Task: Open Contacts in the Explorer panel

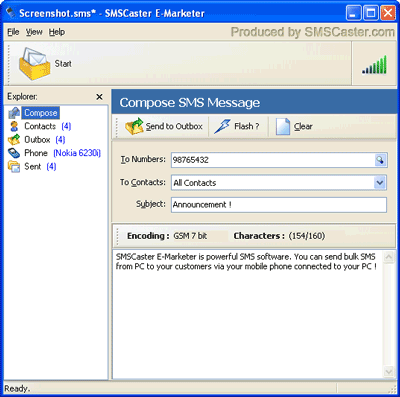Action: [x=40, y=126]
